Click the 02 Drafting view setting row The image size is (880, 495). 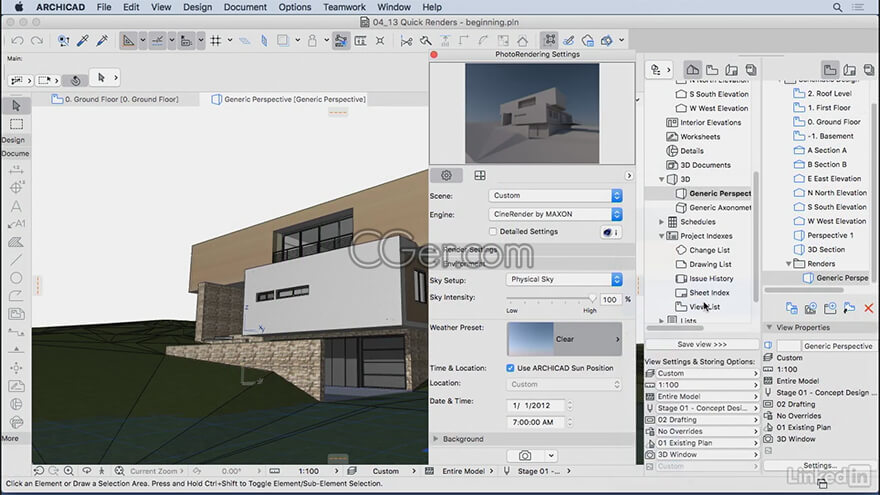(702, 420)
